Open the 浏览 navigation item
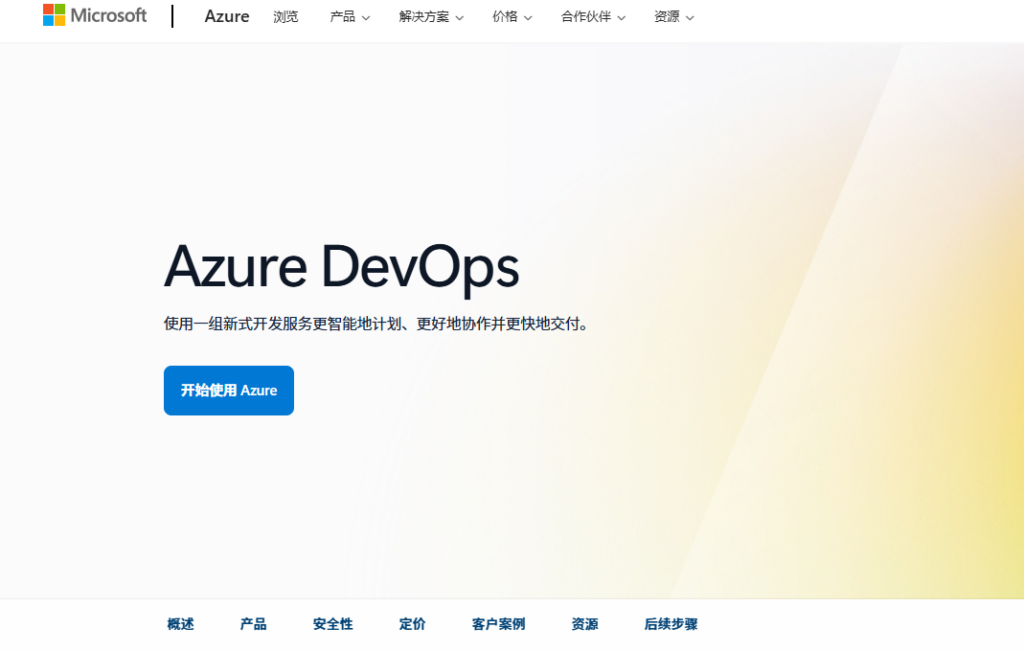Viewport: 1024px width, 650px height. (x=285, y=17)
